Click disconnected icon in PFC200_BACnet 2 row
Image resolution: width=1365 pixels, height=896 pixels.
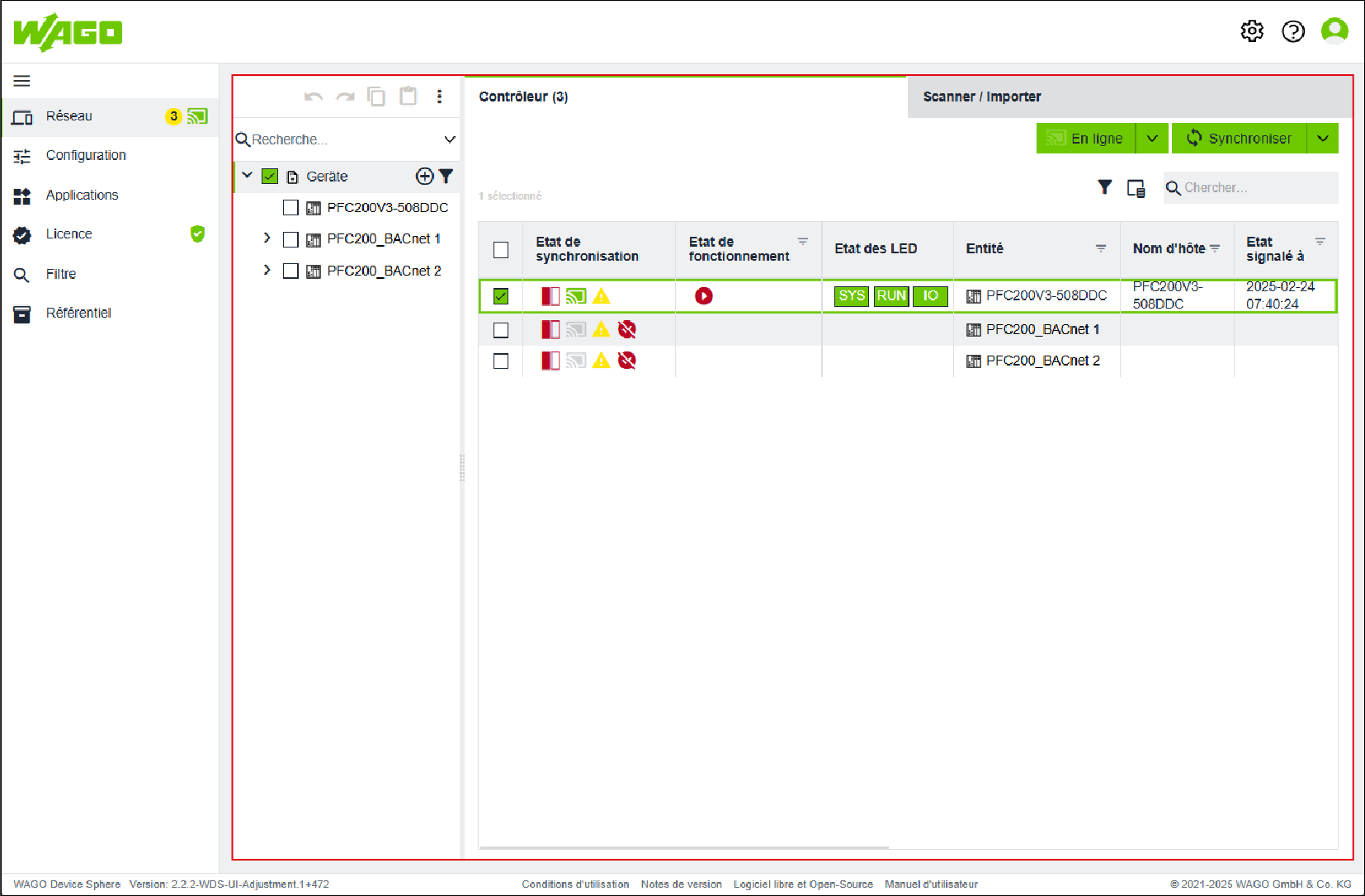[626, 361]
